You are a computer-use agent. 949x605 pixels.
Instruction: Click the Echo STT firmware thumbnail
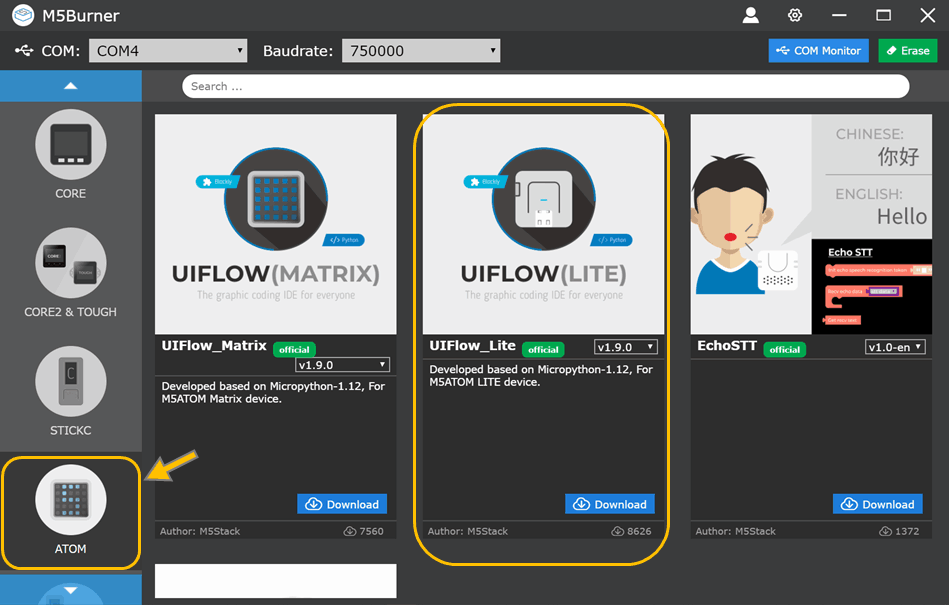coord(811,224)
